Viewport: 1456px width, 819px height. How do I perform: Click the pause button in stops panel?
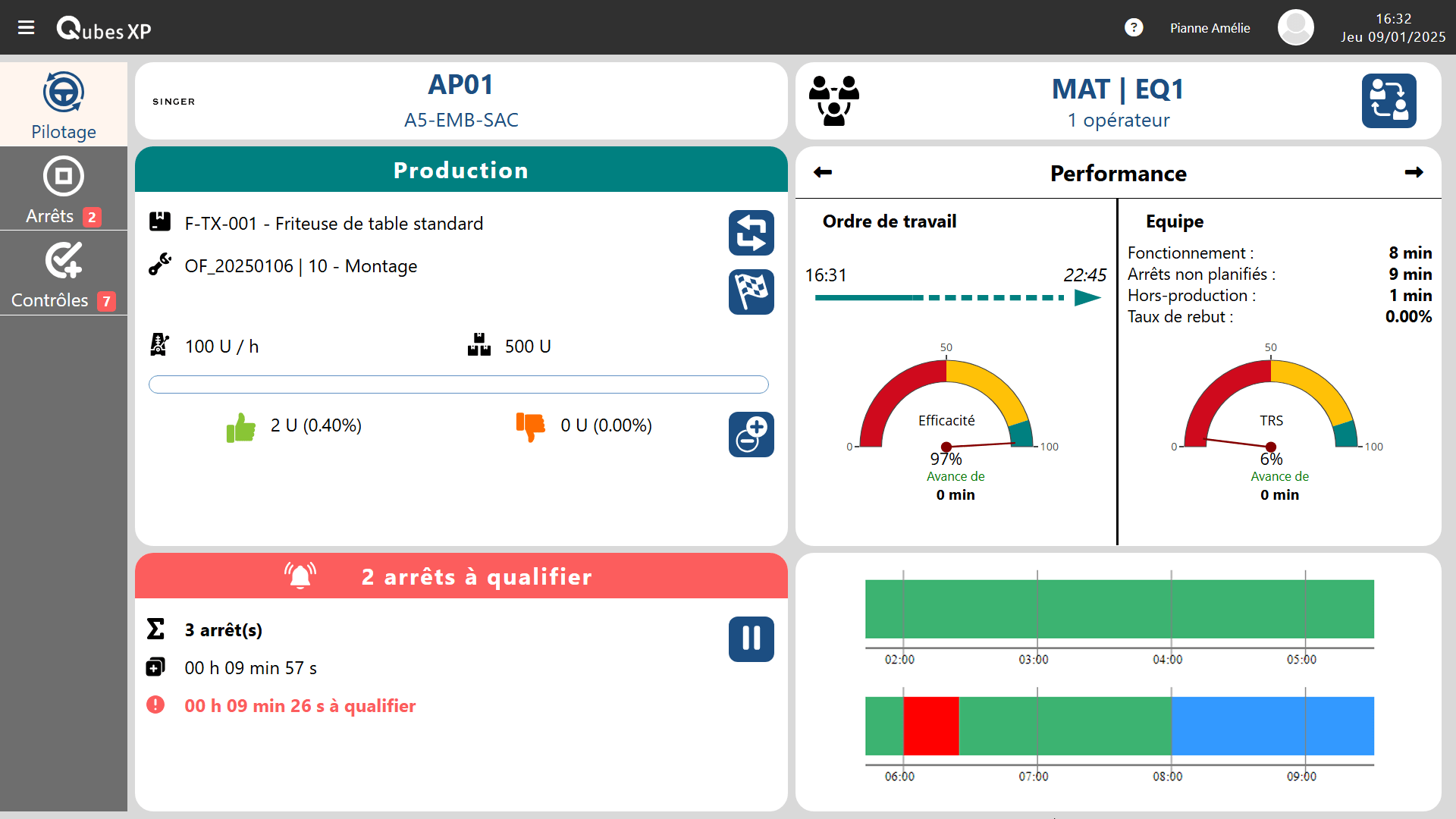coord(751,639)
